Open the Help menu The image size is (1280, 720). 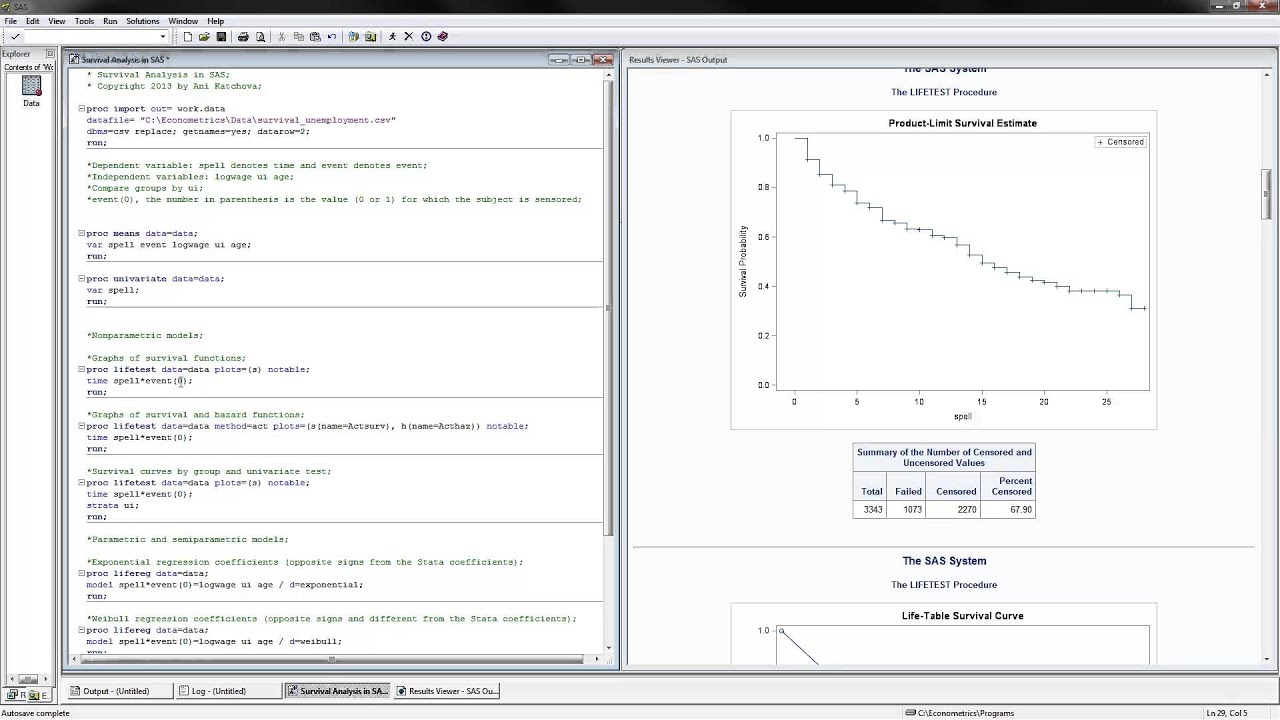[x=215, y=21]
